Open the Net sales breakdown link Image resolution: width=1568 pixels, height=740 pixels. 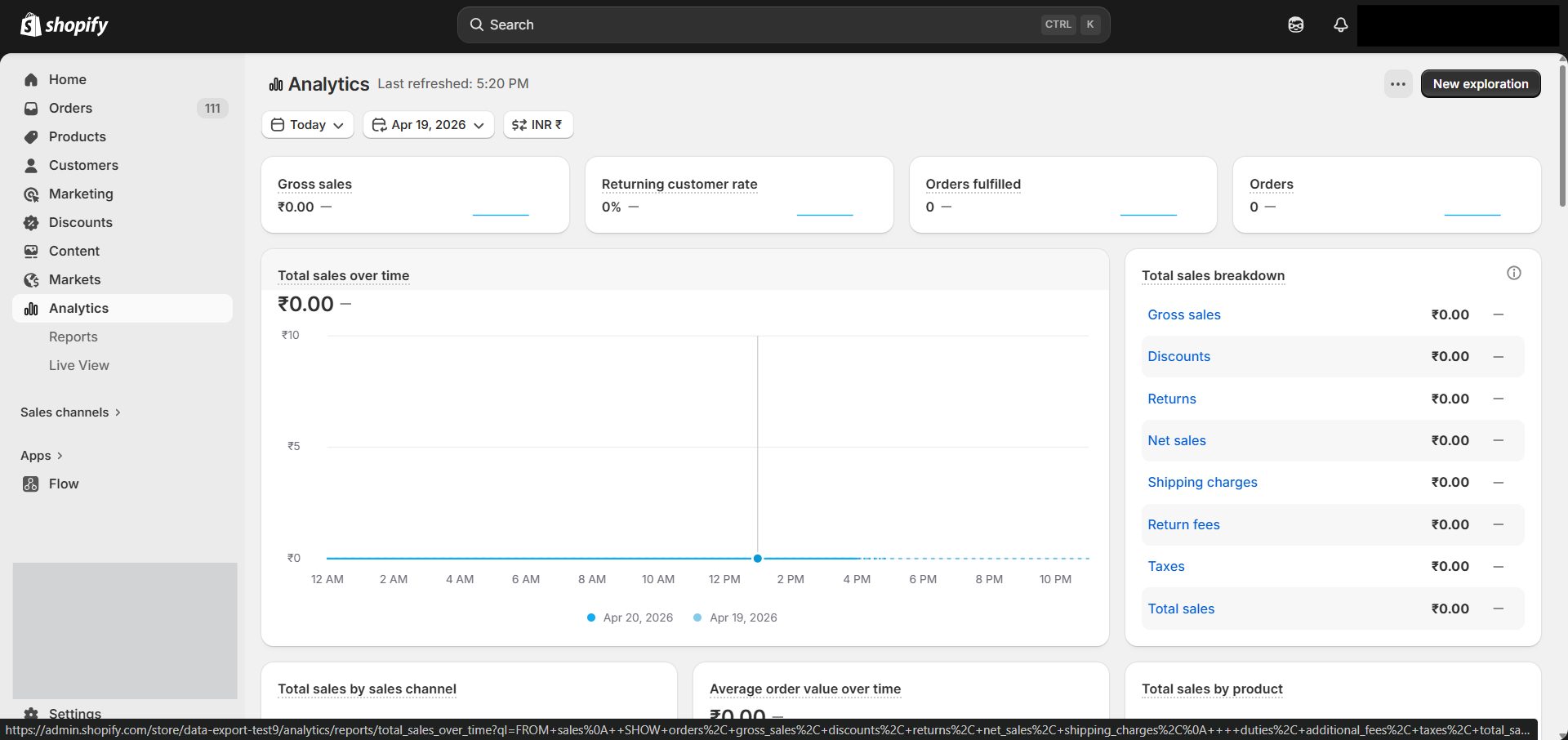point(1176,440)
